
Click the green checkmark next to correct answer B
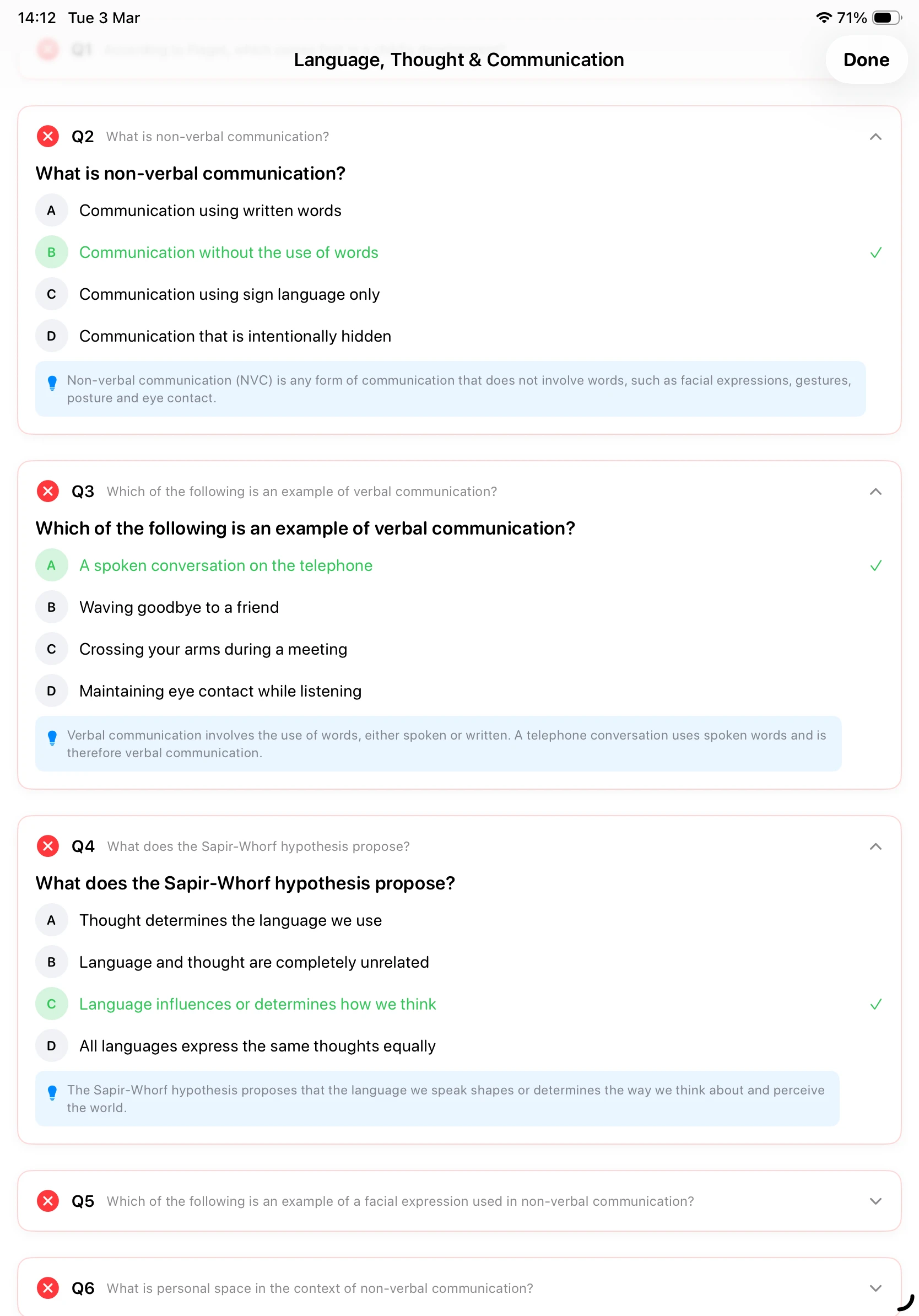tap(875, 252)
